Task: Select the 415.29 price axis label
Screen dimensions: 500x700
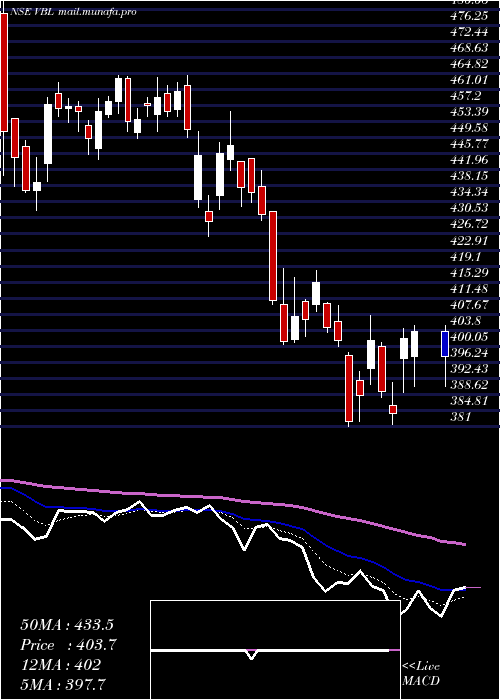Action: [470, 272]
